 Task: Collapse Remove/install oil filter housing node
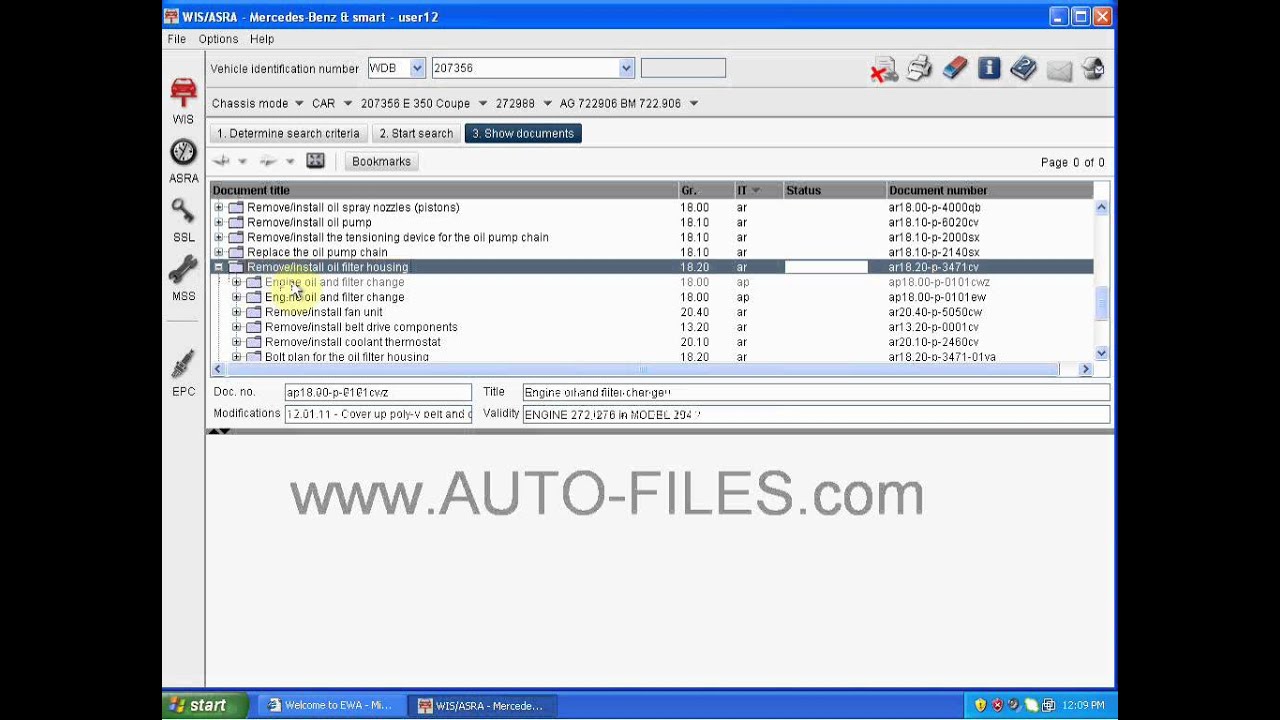tap(219, 267)
